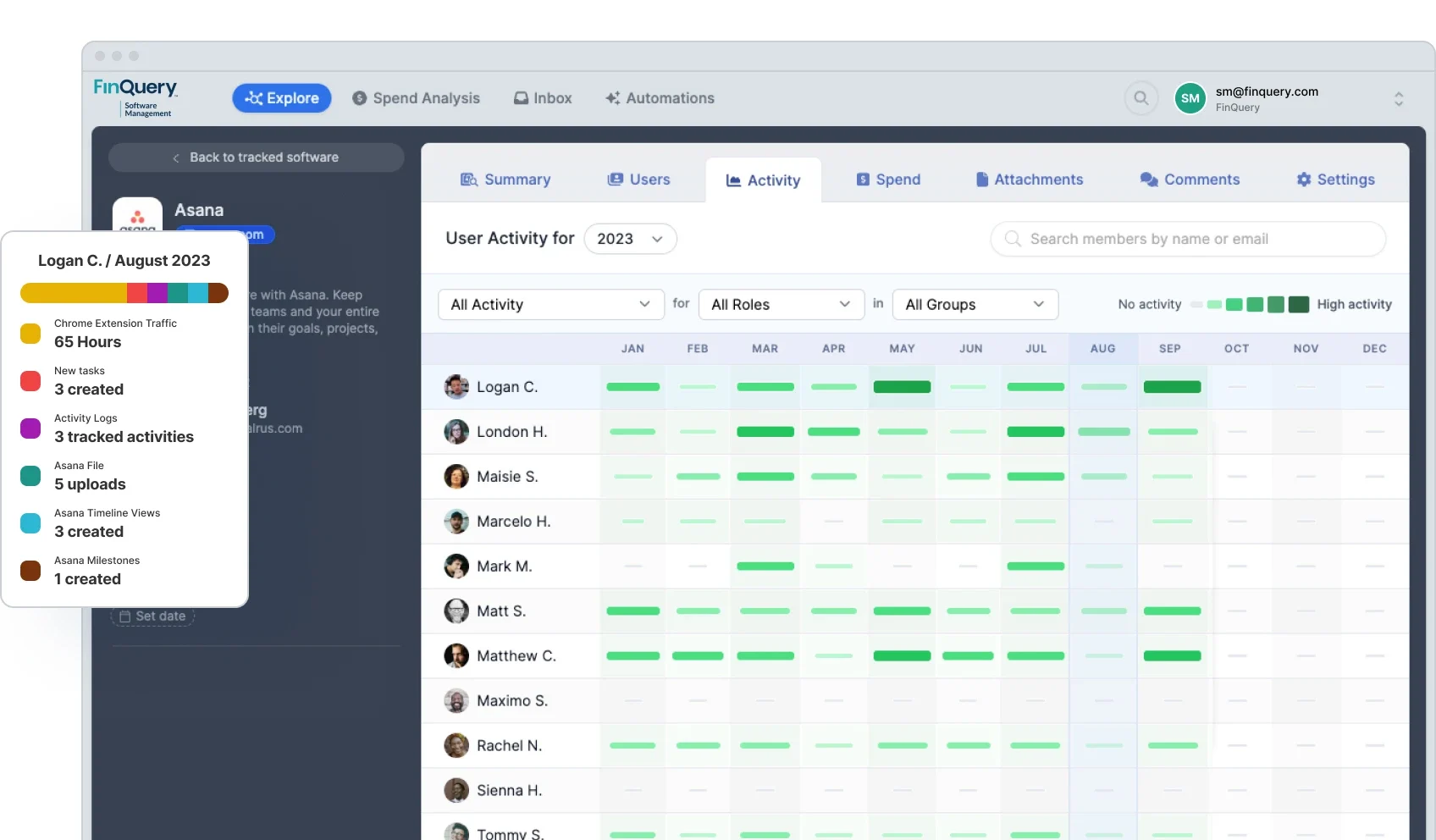Click Matt S. avatar
This screenshot has width=1436, height=840.
click(456, 611)
